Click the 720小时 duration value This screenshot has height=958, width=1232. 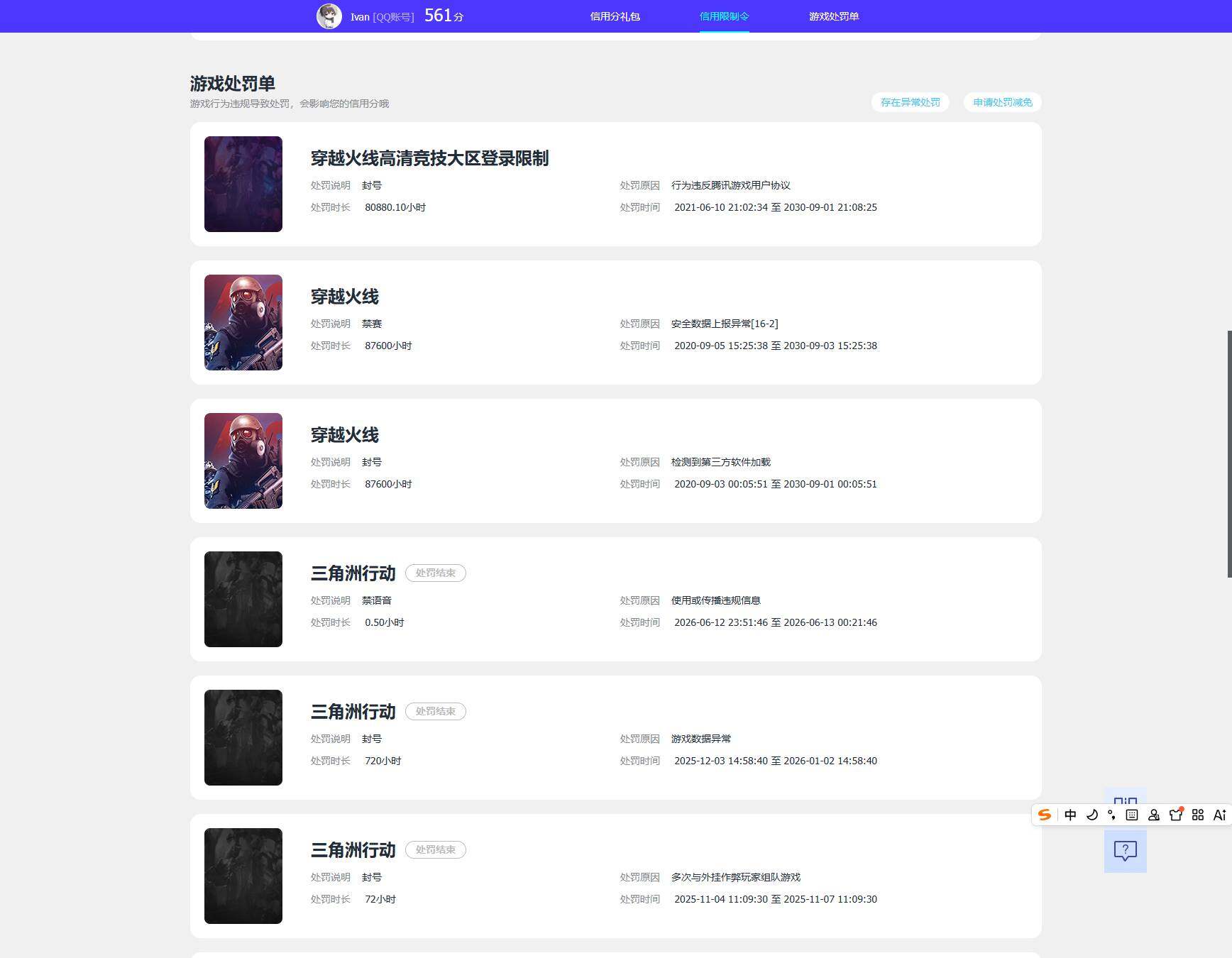[x=383, y=761]
